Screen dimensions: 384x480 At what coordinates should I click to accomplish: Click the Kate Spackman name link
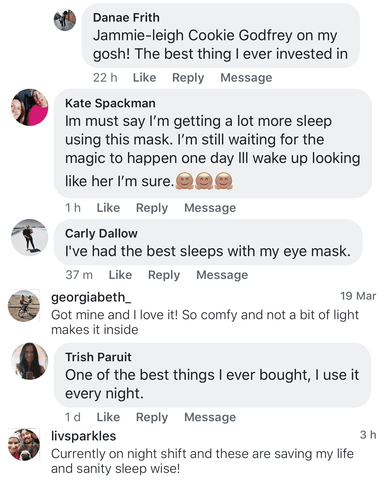coord(110,103)
